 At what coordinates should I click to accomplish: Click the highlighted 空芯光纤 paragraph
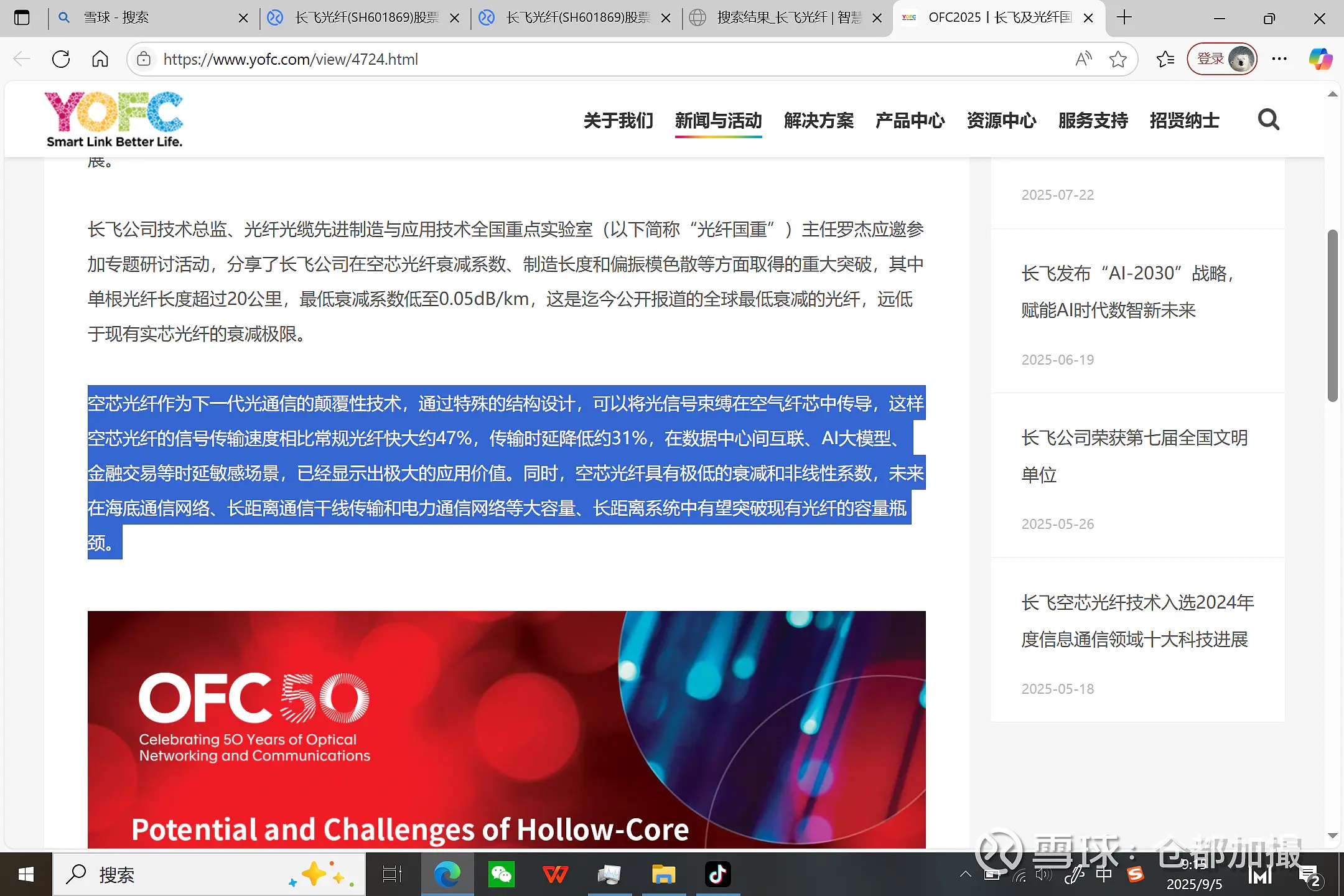point(506,473)
